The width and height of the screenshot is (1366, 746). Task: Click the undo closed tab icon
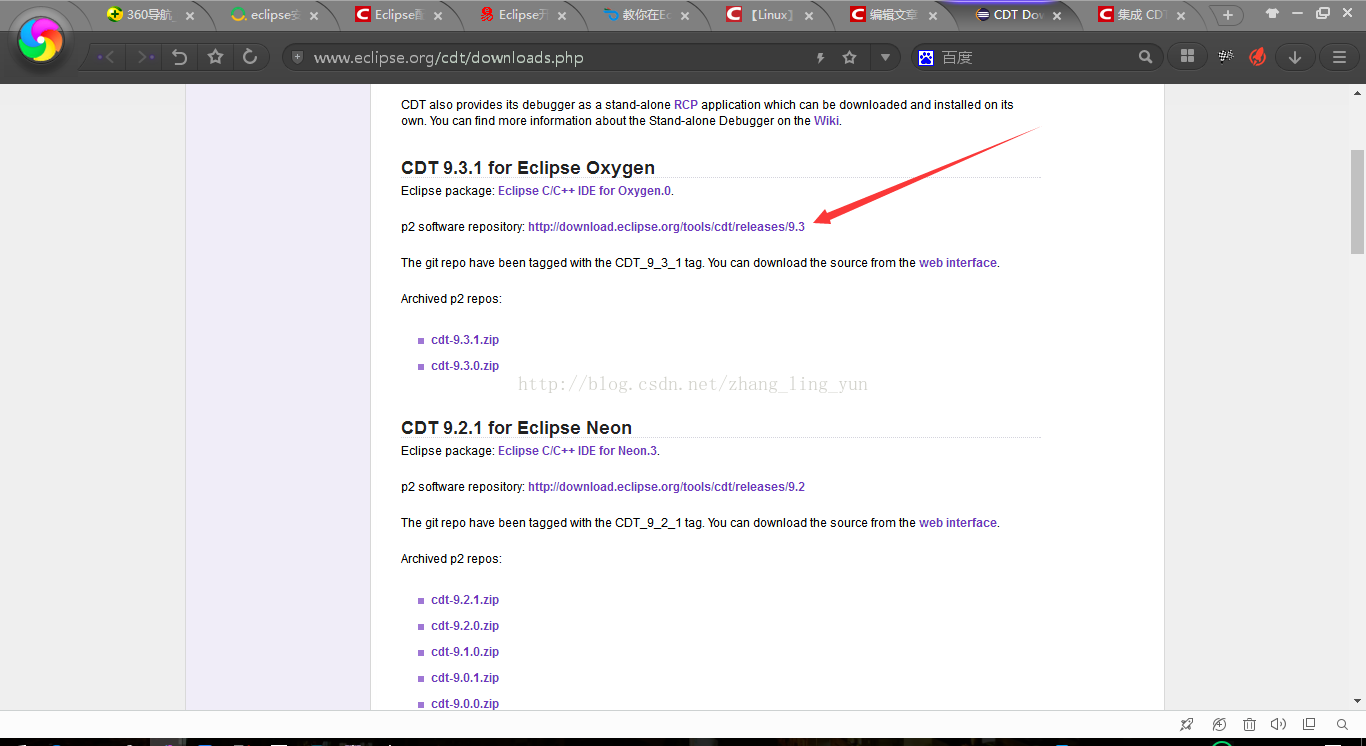pos(180,58)
